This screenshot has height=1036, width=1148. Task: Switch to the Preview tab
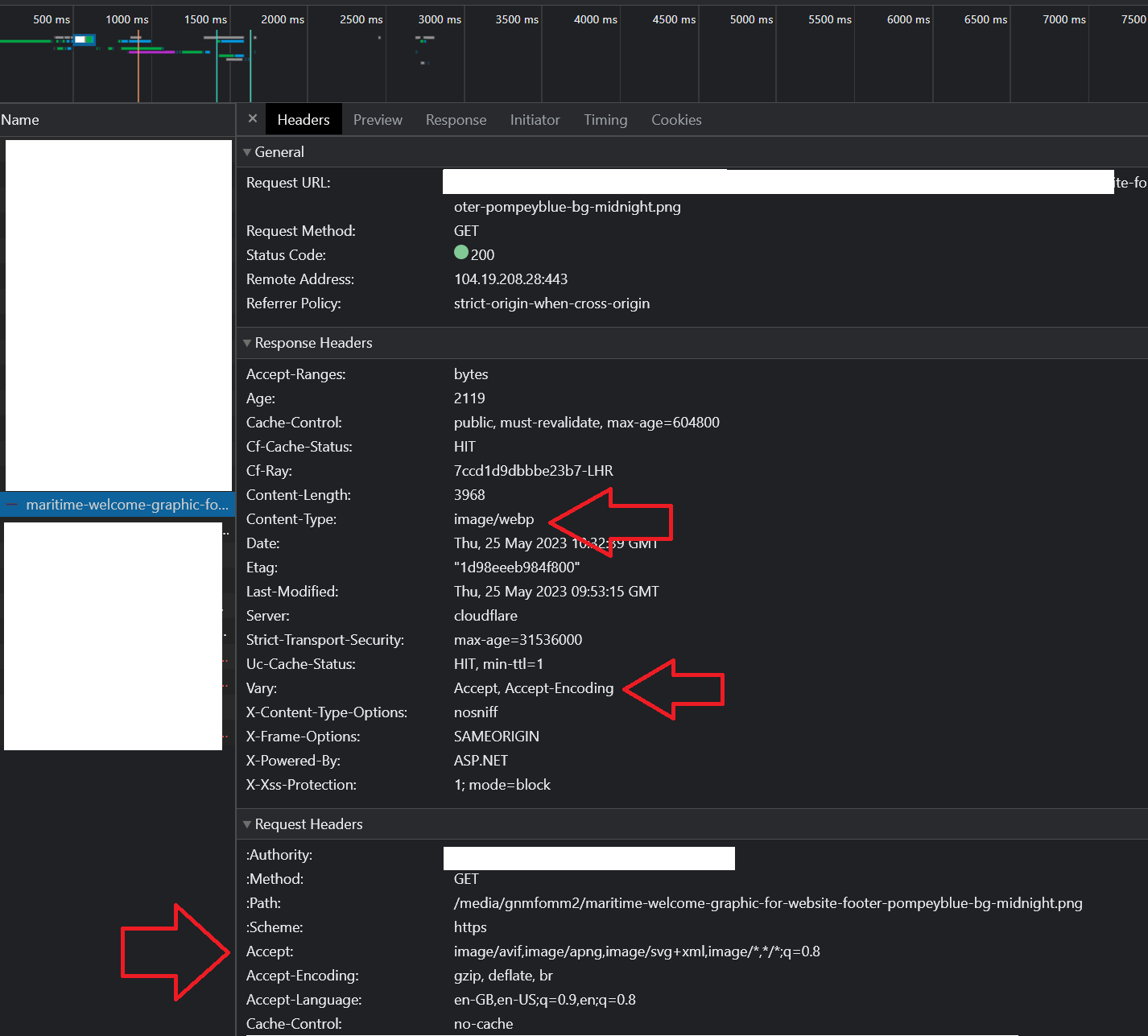point(378,119)
